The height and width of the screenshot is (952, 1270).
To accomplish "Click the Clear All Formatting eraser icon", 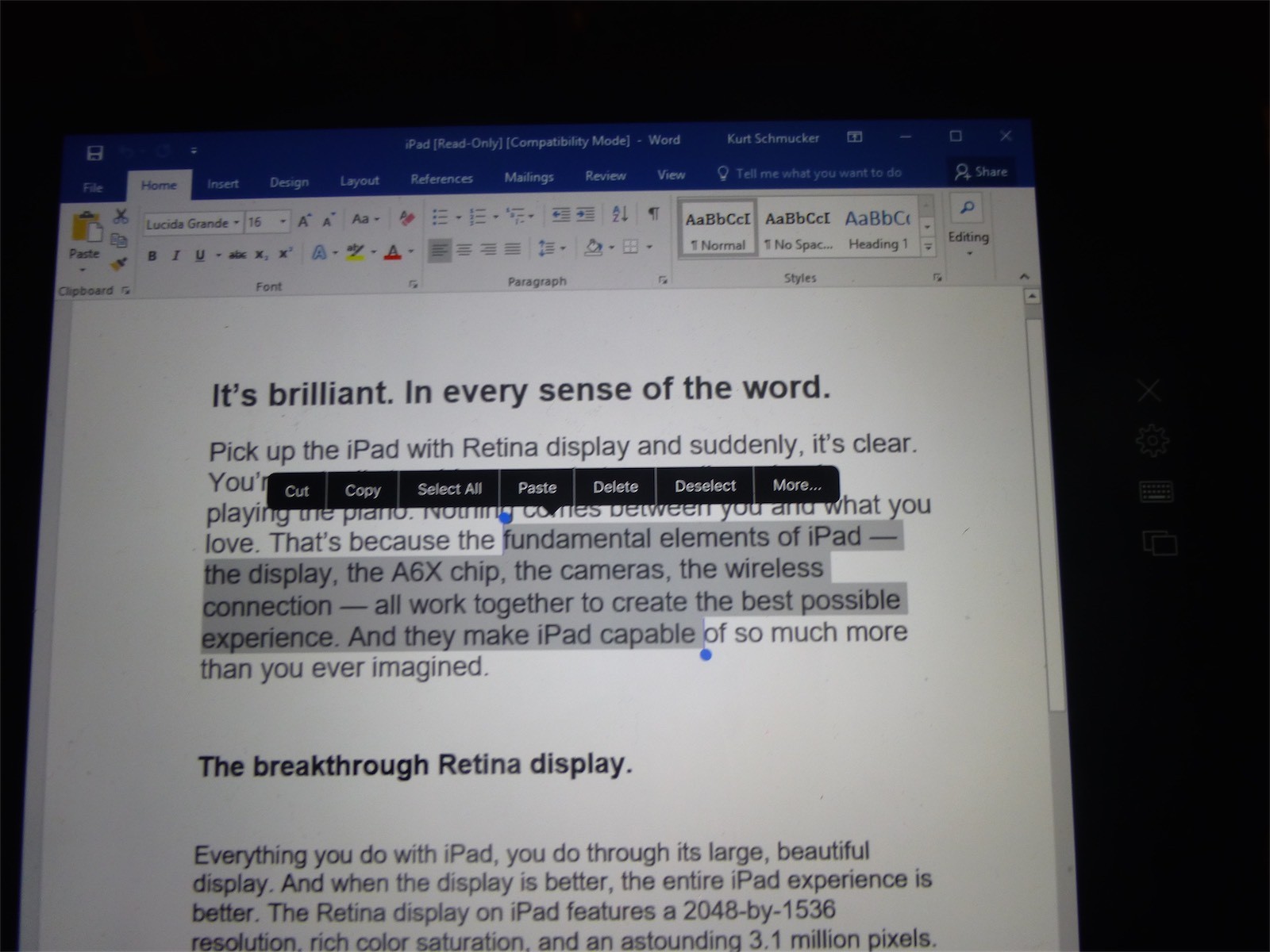I will (x=407, y=218).
